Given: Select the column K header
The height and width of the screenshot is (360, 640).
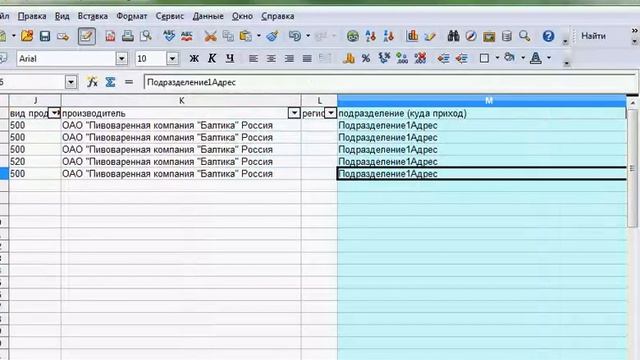Looking at the screenshot, I should tap(181, 100).
